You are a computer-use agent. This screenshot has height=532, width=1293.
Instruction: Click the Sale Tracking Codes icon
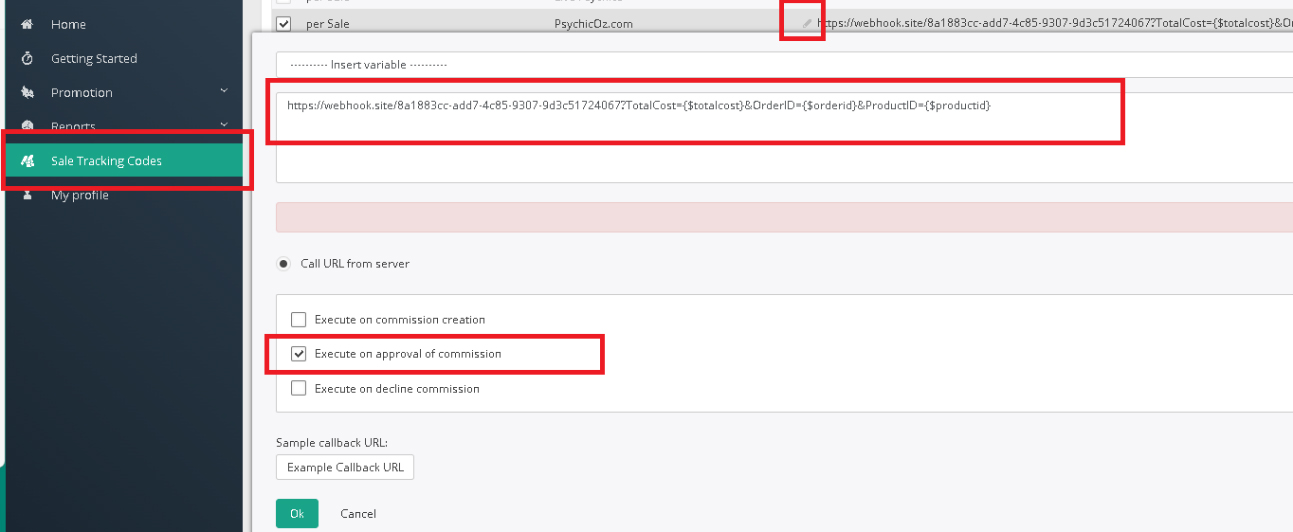[27, 161]
